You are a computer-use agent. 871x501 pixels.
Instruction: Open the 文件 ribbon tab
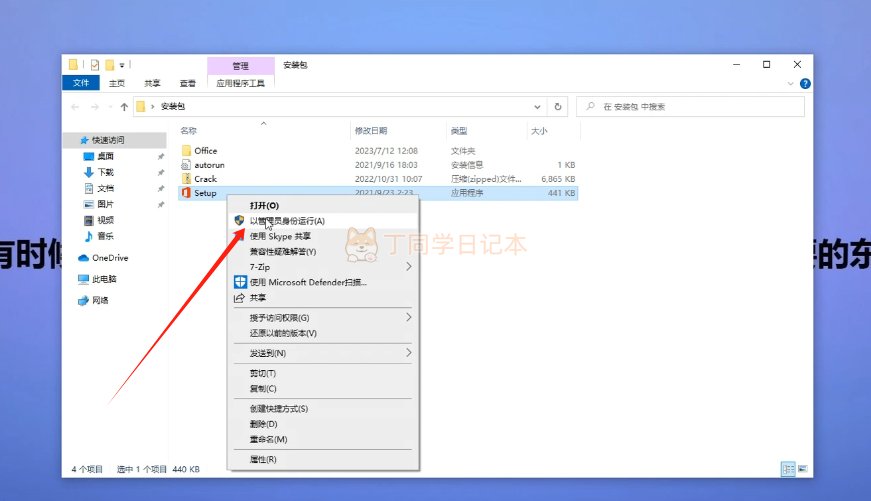pyautogui.click(x=81, y=83)
